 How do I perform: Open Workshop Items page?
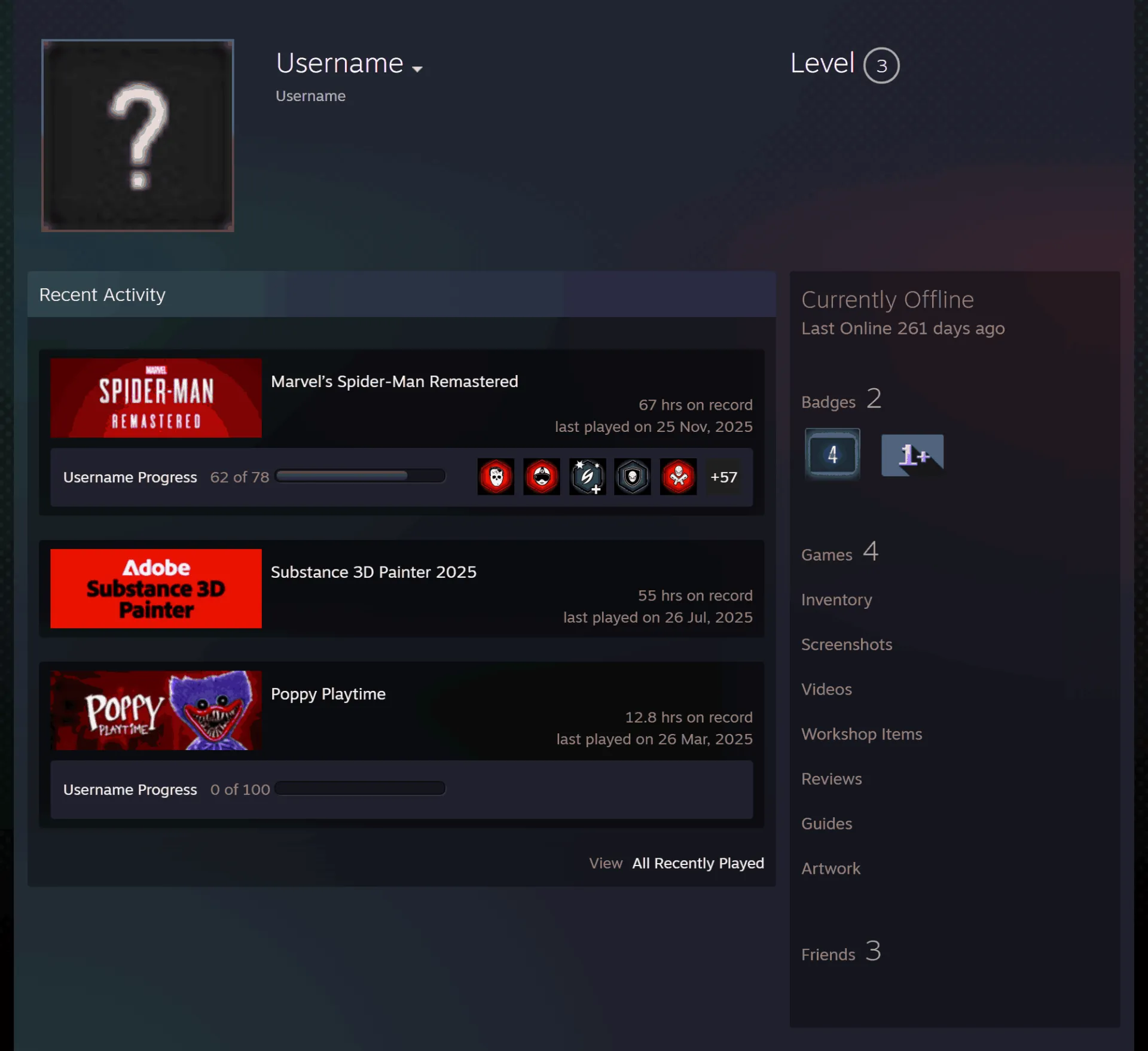click(x=862, y=734)
